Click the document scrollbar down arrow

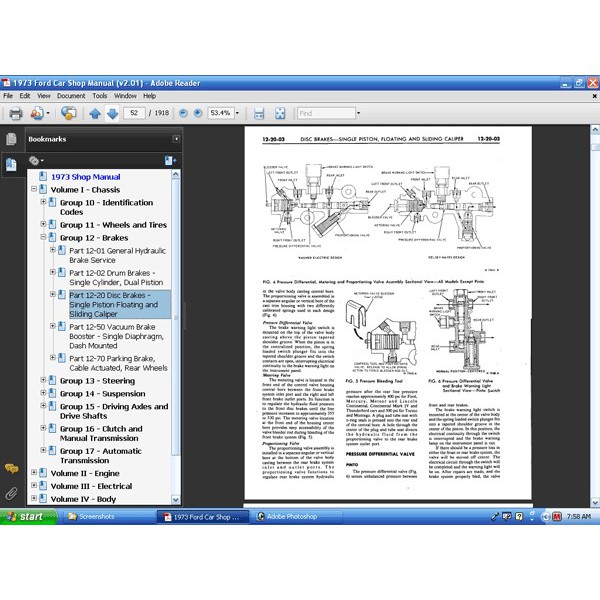point(595,502)
